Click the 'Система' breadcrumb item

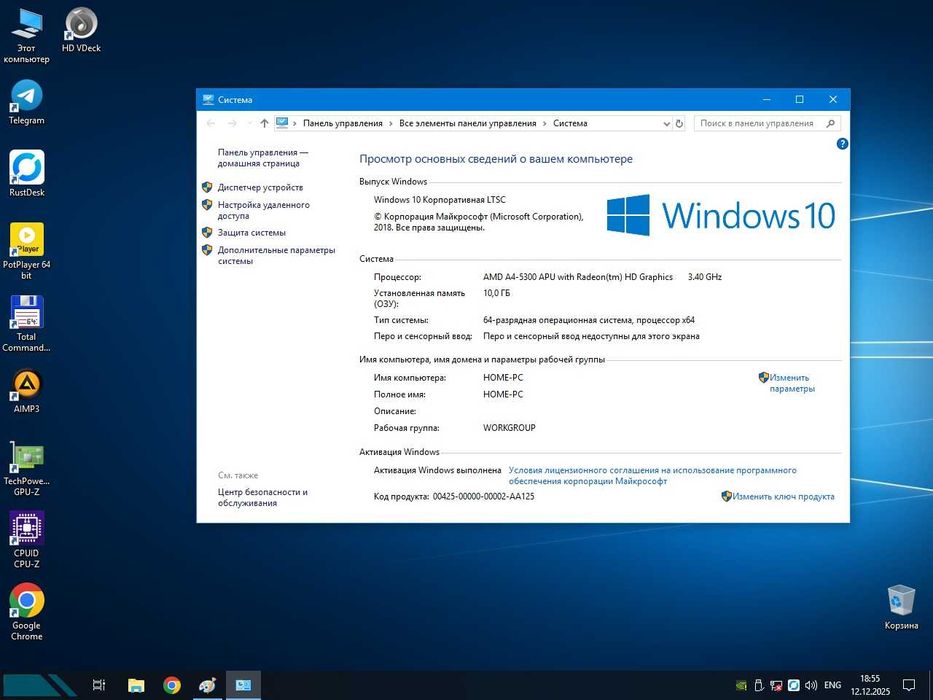coord(570,123)
